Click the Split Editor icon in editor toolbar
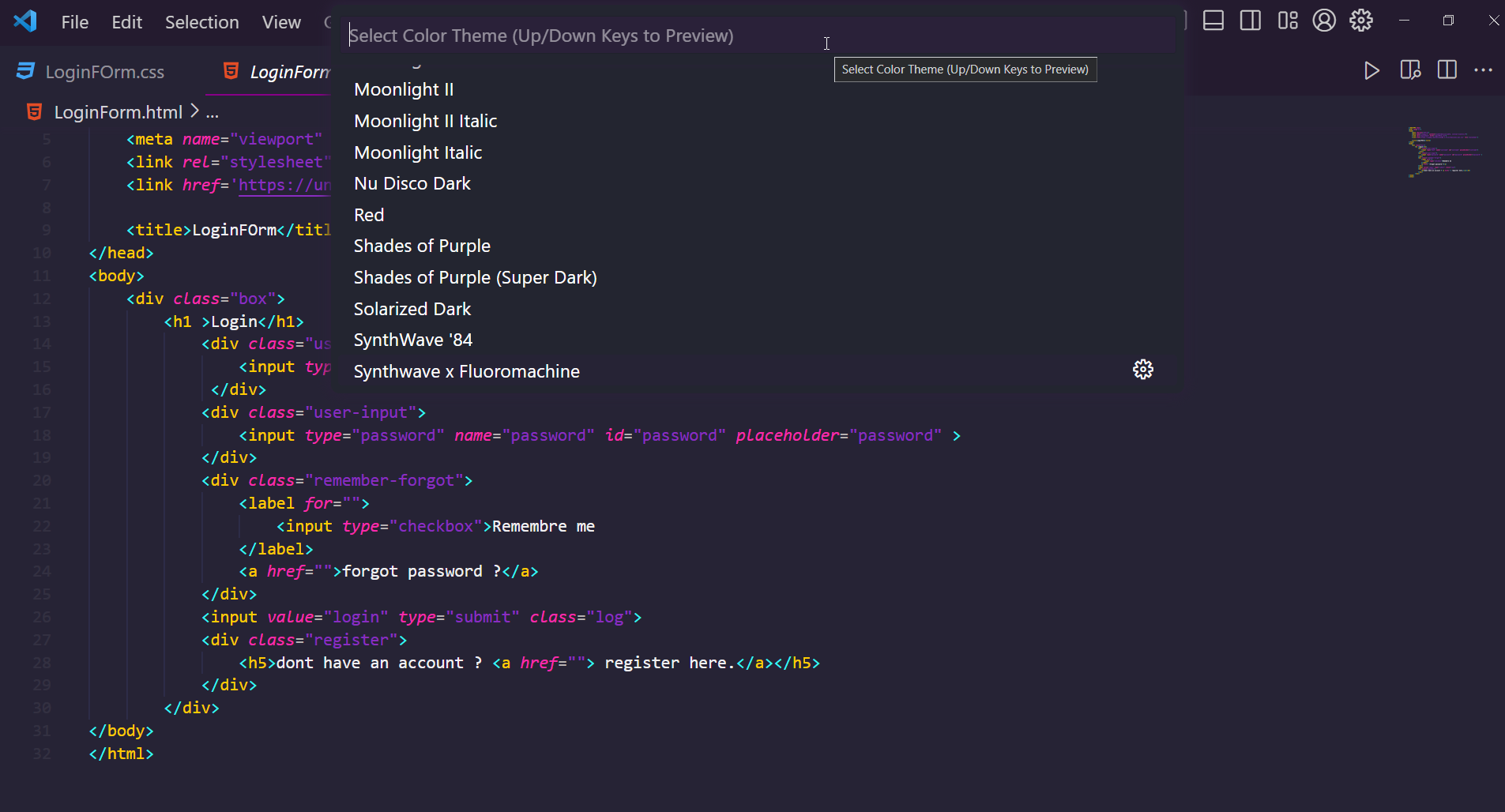Screen dimensions: 1505x812 (x=1447, y=70)
